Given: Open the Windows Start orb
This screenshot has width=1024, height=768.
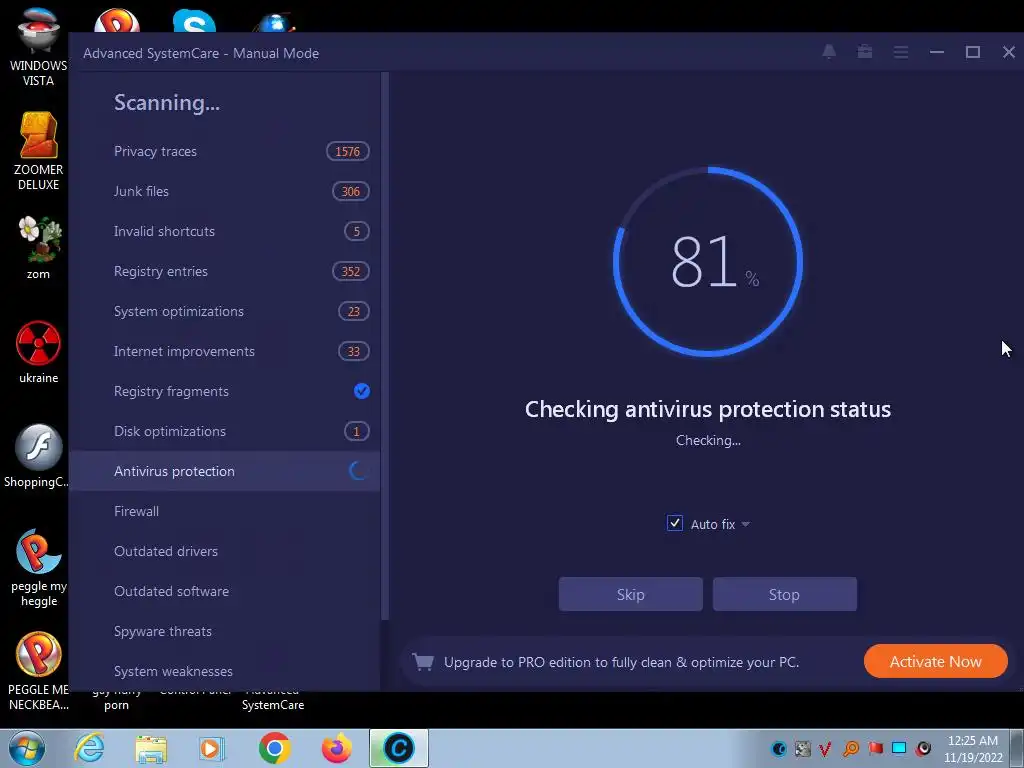Looking at the screenshot, I should [x=27, y=748].
